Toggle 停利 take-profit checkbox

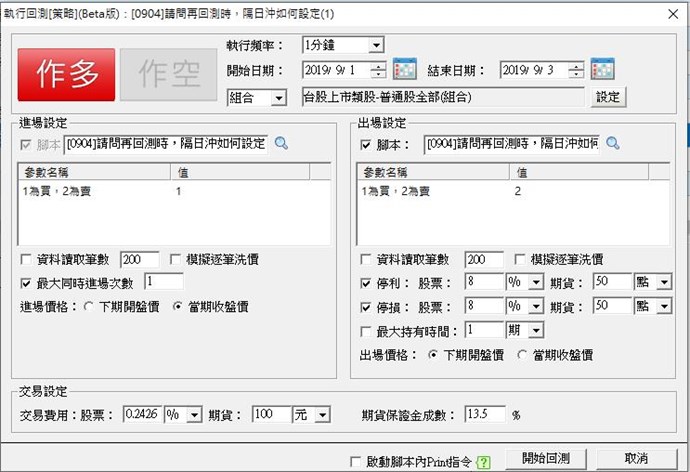pyautogui.click(x=365, y=283)
